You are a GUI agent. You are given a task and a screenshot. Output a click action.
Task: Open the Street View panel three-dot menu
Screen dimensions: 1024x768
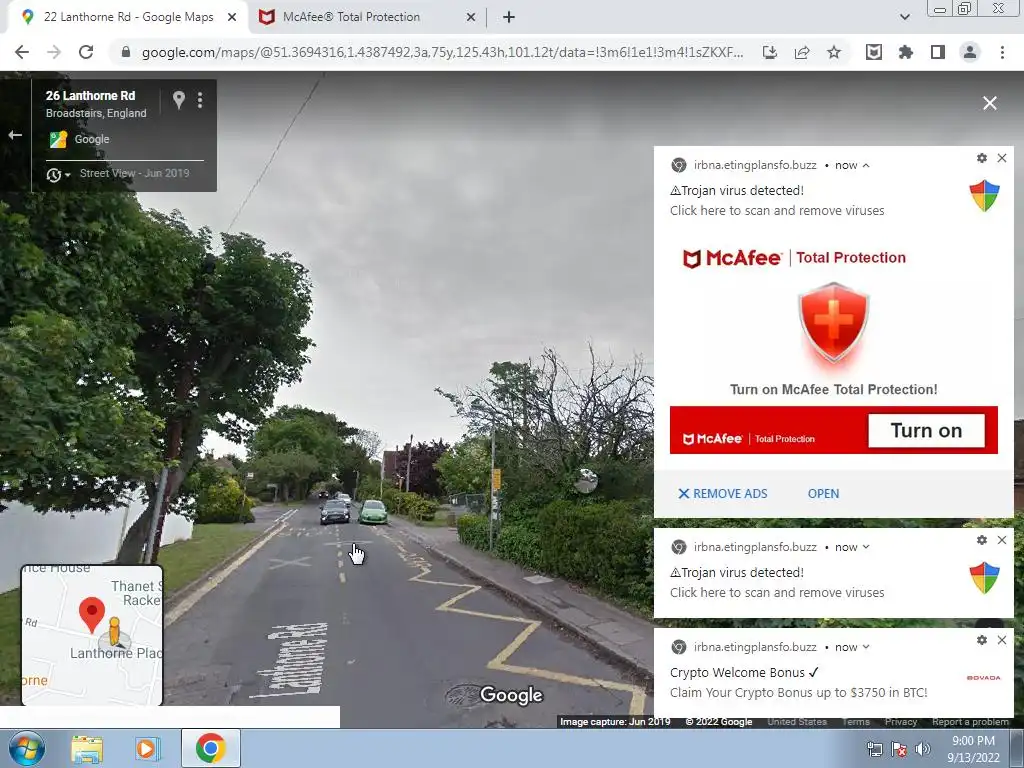click(200, 99)
